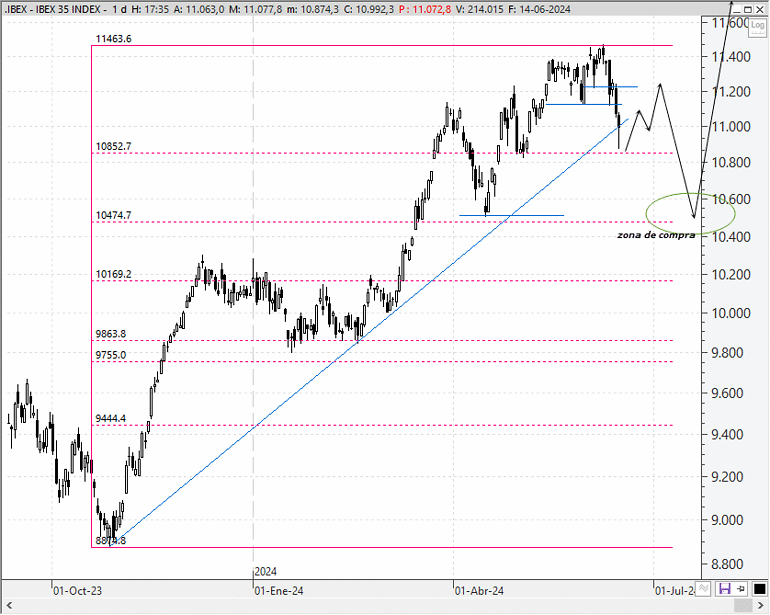Click the scroll right arrow
The width and height of the screenshot is (770, 615).
(x=761, y=605)
